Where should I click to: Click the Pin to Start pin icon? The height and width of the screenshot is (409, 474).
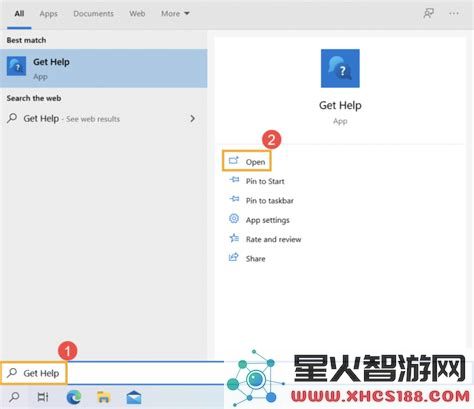pyautogui.click(x=234, y=180)
